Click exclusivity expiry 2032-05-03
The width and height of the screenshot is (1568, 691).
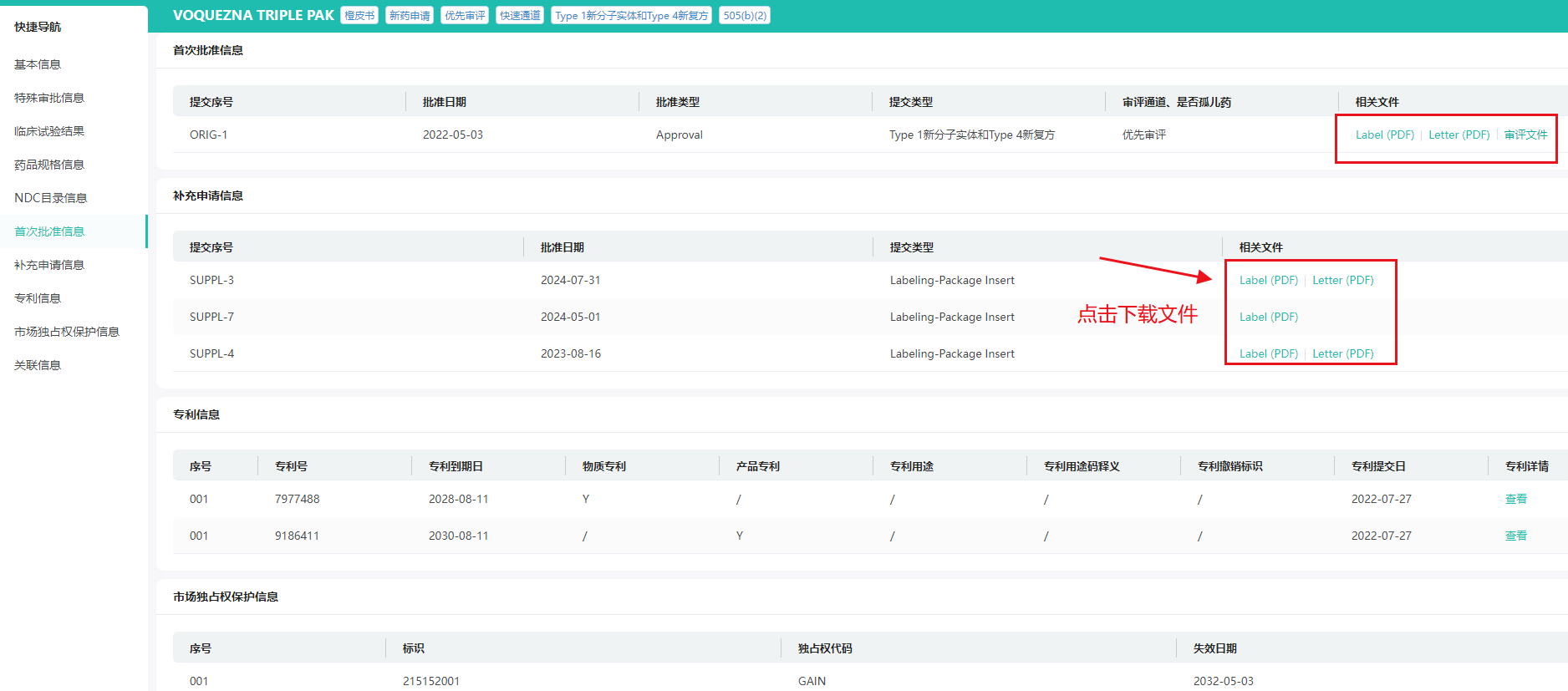tap(1224, 681)
